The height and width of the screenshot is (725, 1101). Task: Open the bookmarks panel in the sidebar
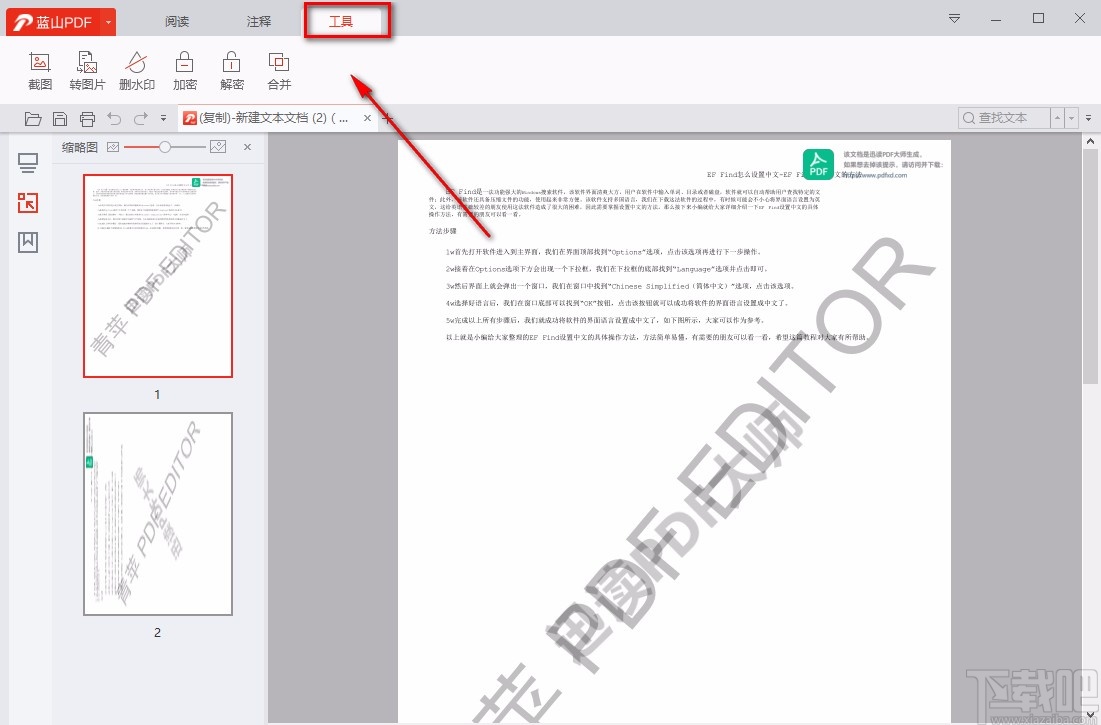pyautogui.click(x=28, y=241)
